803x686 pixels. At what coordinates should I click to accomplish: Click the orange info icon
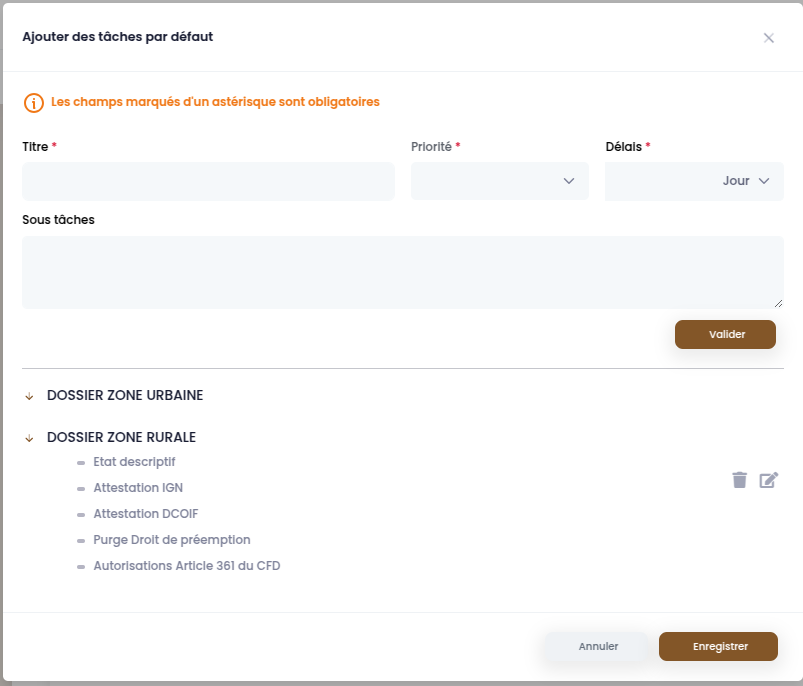(34, 103)
